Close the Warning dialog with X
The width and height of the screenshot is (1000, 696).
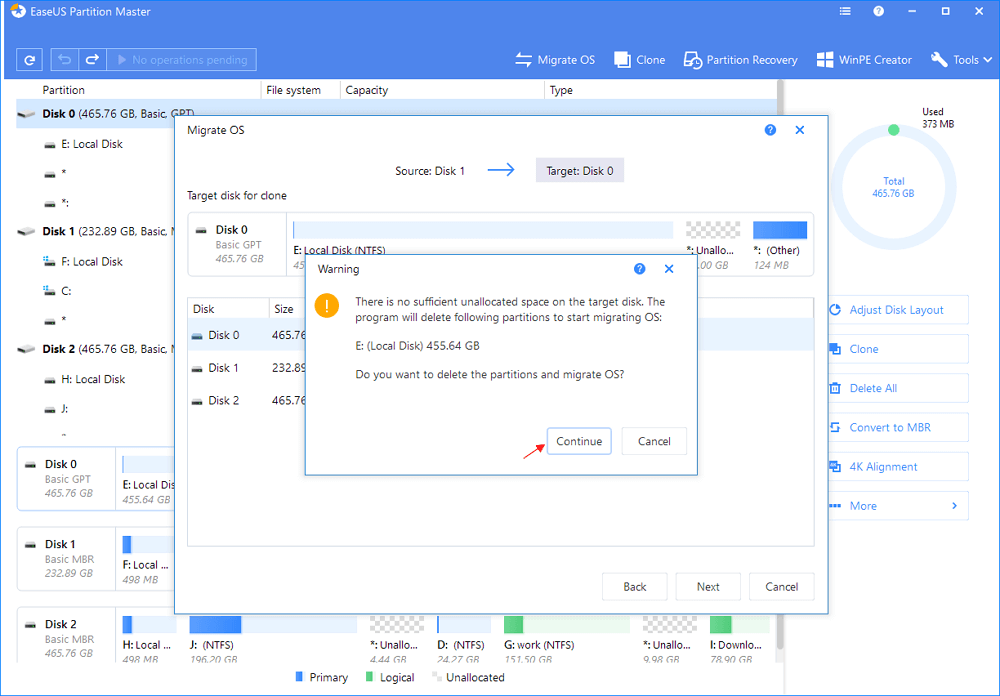pyautogui.click(x=669, y=269)
